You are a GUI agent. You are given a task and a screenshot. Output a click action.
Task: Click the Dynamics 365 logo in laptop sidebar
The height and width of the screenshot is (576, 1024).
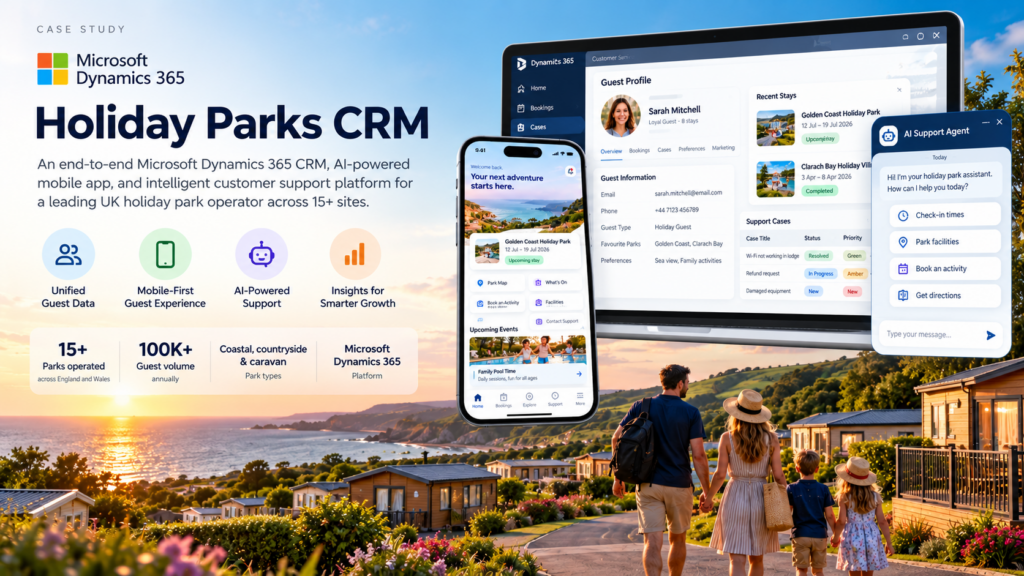pyautogui.click(x=521, y=63)
